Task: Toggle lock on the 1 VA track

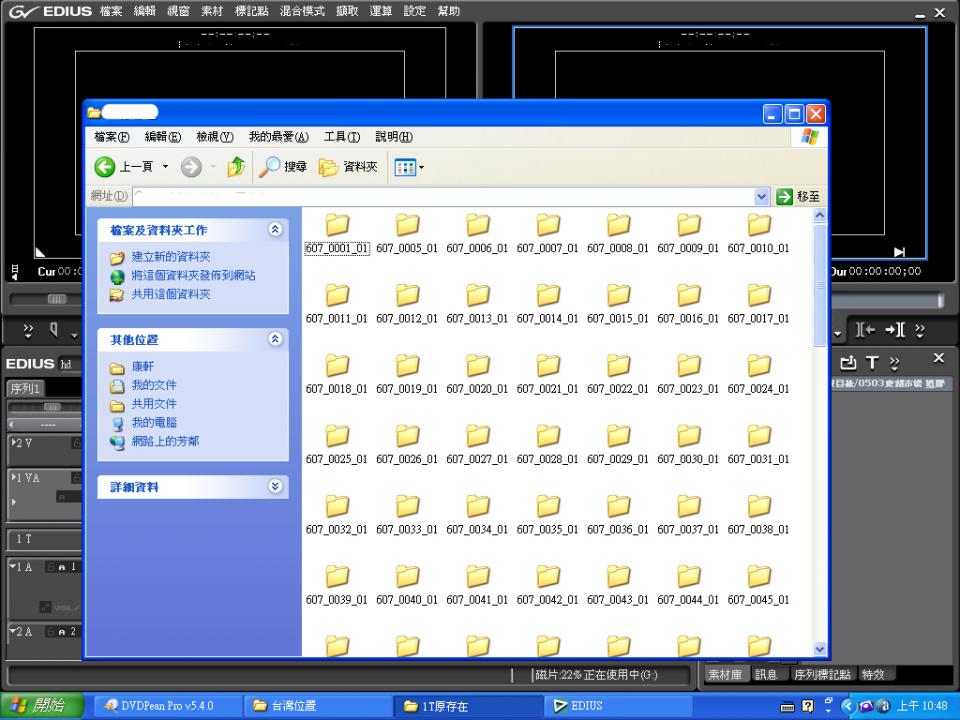Action: point(76,478)
